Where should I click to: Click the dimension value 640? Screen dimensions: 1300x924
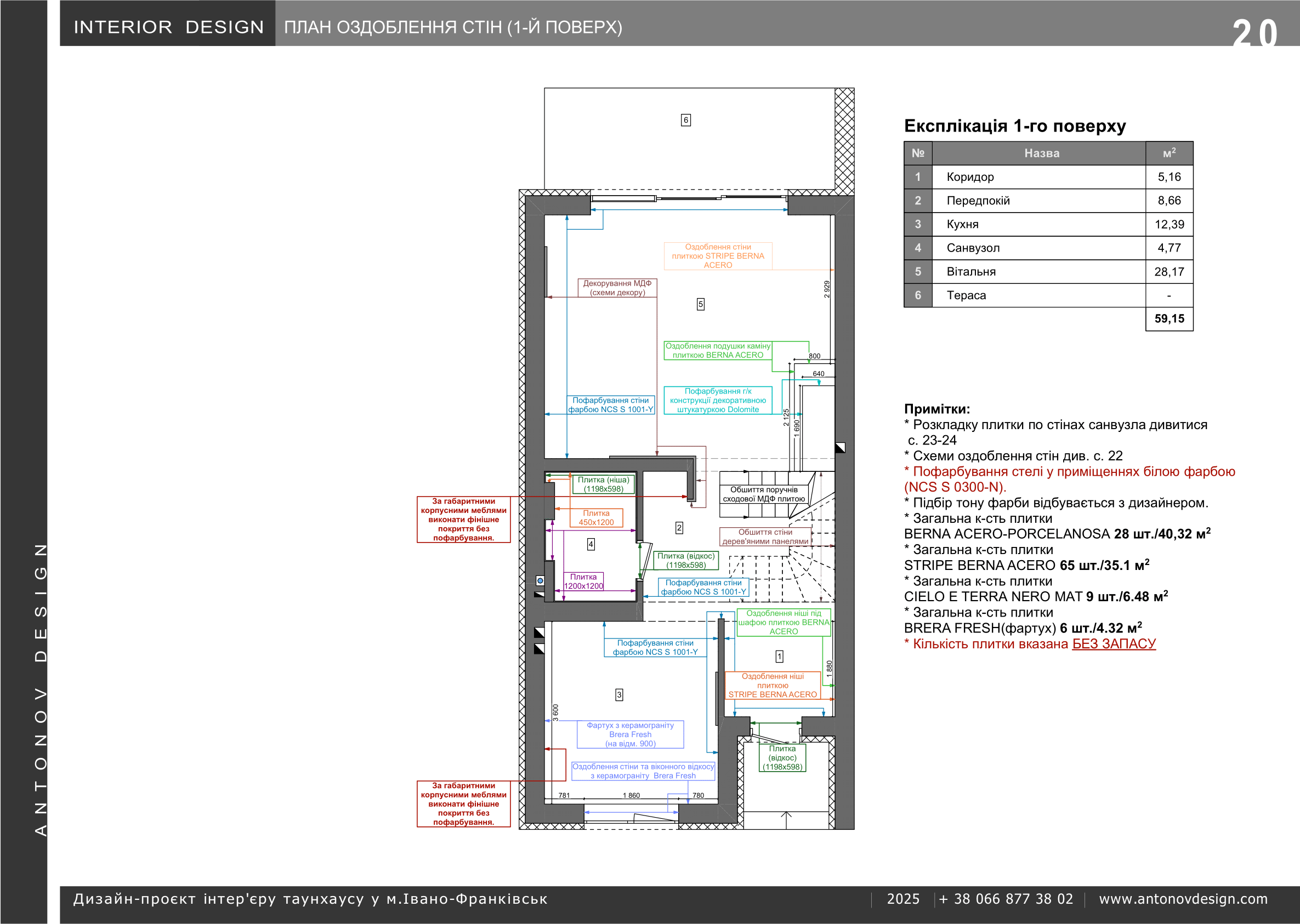pos(819,374)
